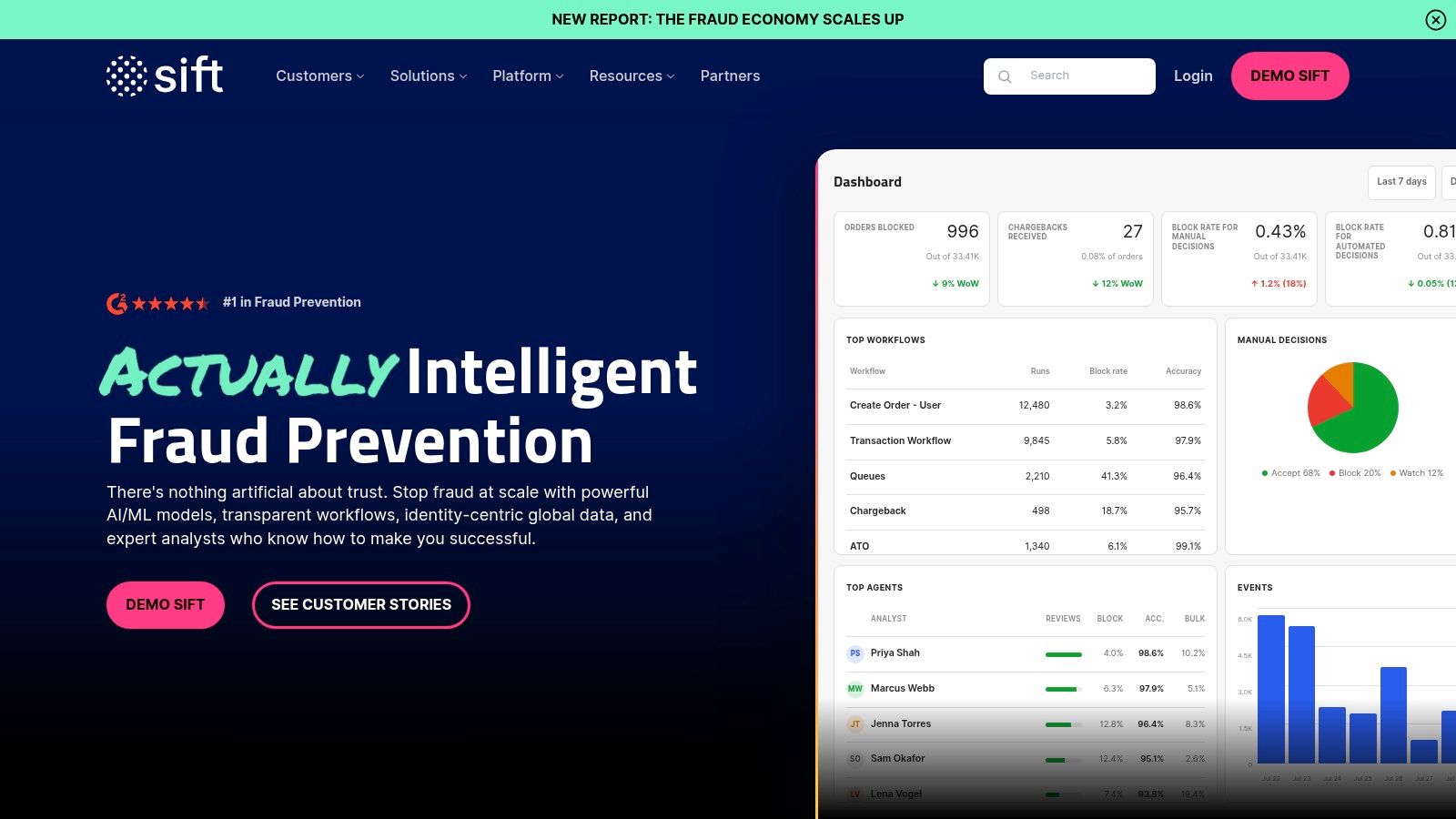1456x819 pixels.
Task: Click the five-star rating icons
Action: coord(170,303)
